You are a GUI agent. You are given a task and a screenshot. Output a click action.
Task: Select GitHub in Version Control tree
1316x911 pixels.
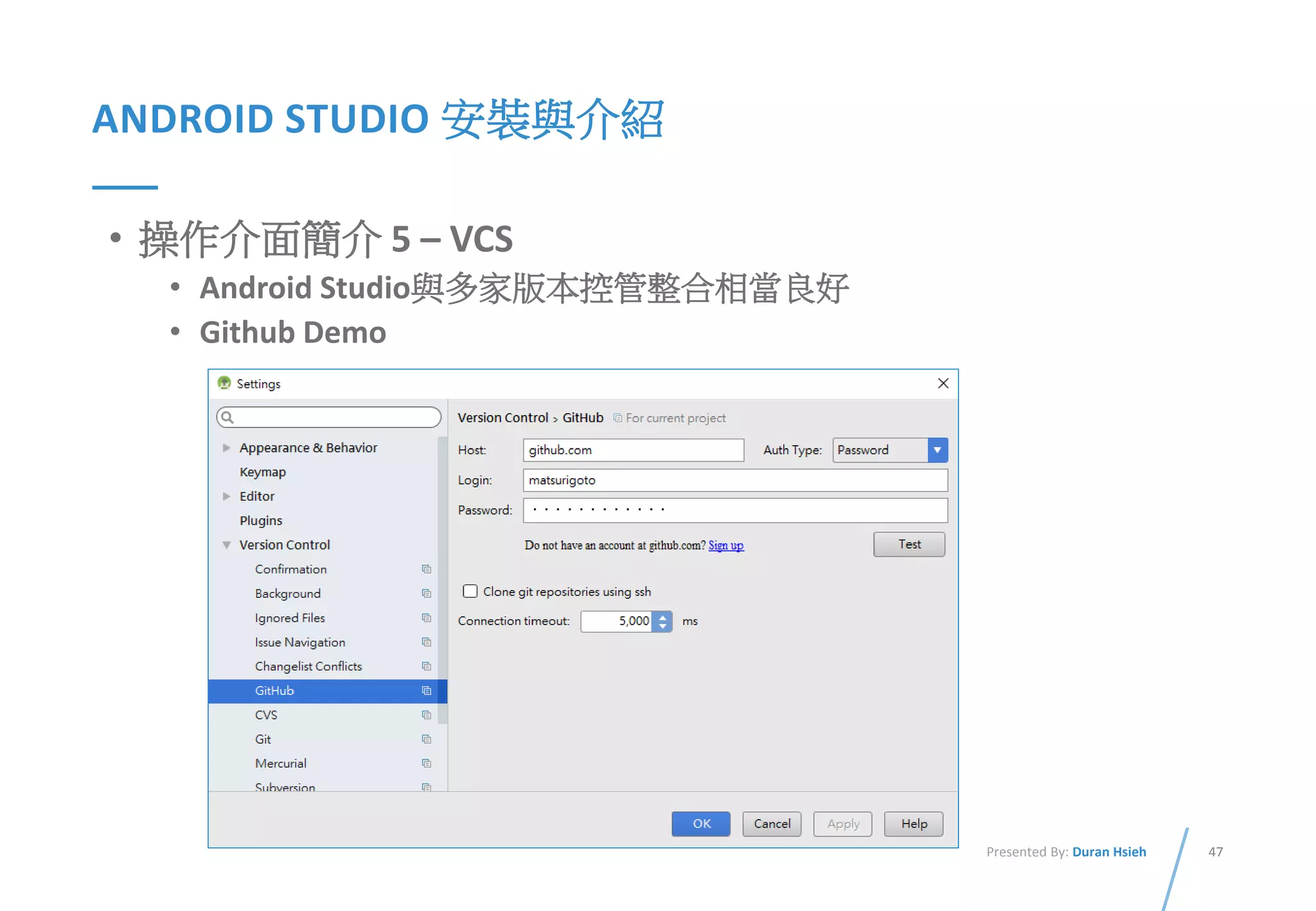[x=328, y=691]
